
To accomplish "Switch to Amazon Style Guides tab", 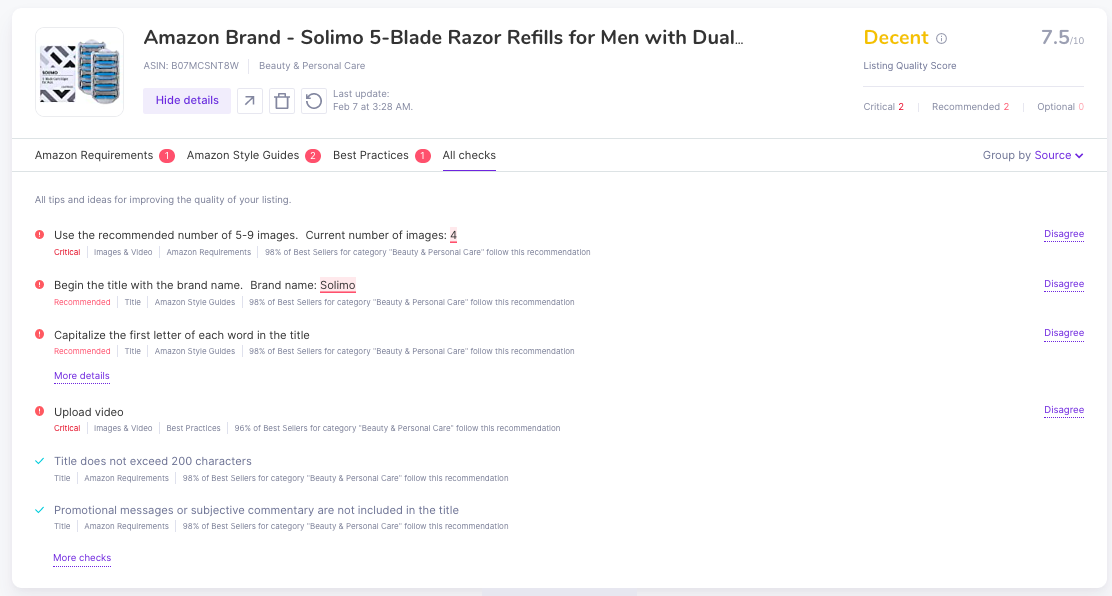I will pyautogui.click(x=253, y=155).
